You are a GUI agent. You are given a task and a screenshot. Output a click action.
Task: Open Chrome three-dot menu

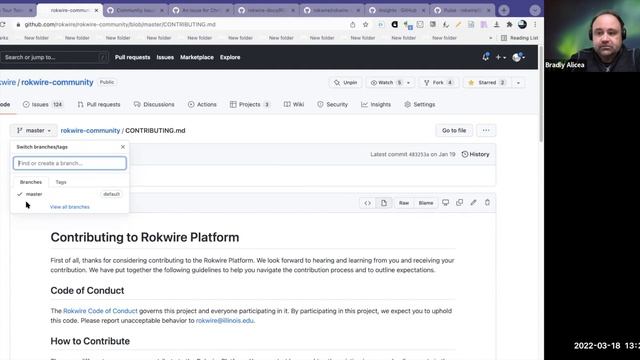[x=535, y=25]
